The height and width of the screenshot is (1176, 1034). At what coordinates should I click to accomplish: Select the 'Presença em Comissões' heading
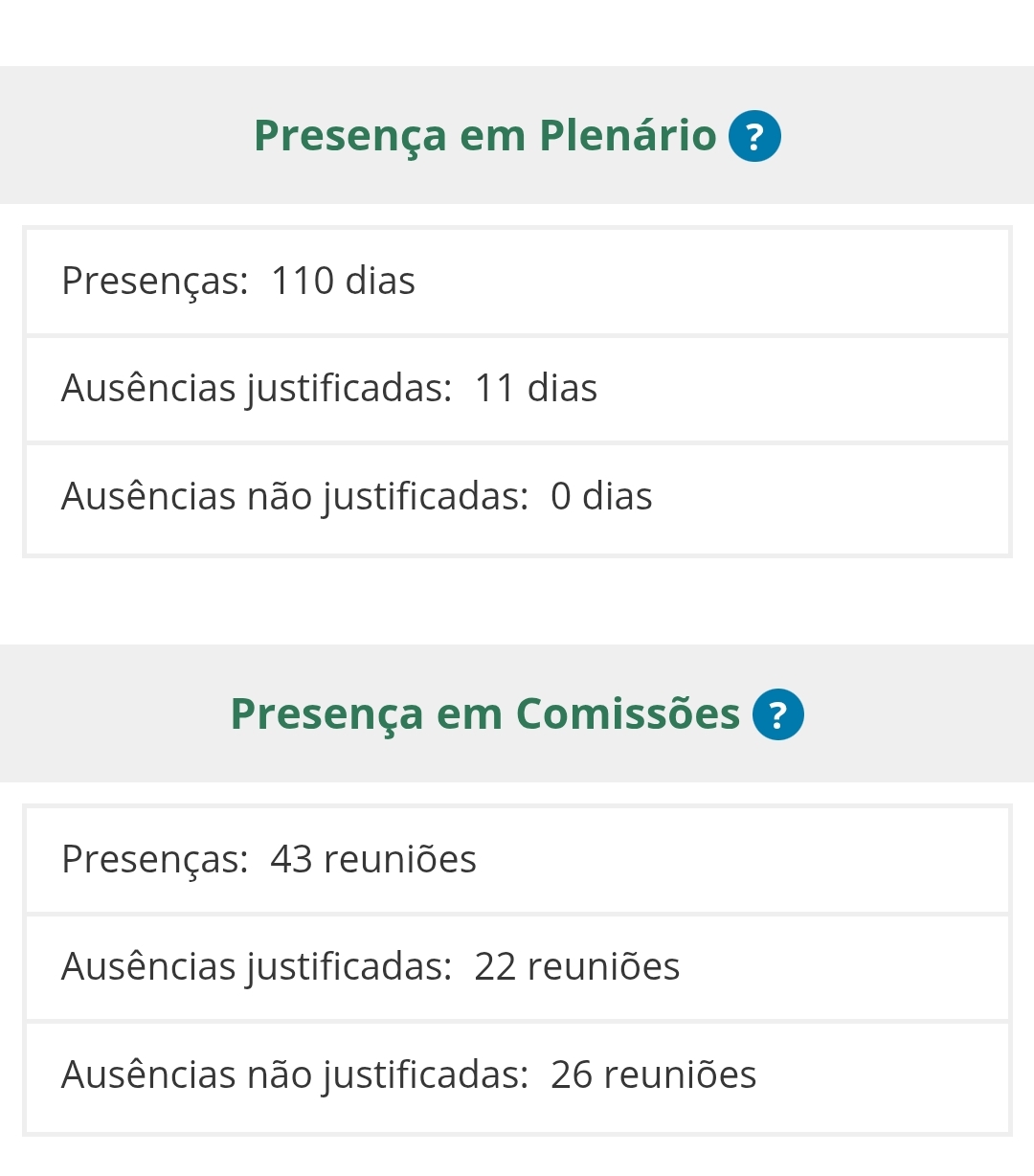click(x=484, y=714)
